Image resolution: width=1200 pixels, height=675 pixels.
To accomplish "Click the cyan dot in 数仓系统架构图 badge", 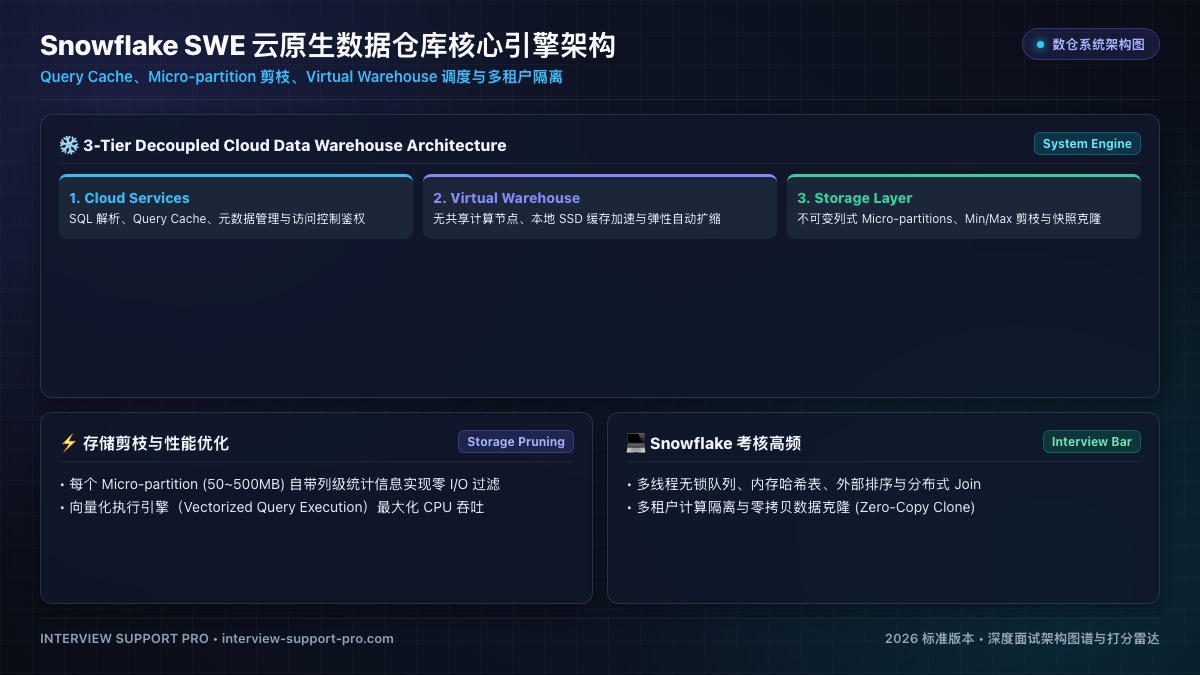I will pos(1040,44).
